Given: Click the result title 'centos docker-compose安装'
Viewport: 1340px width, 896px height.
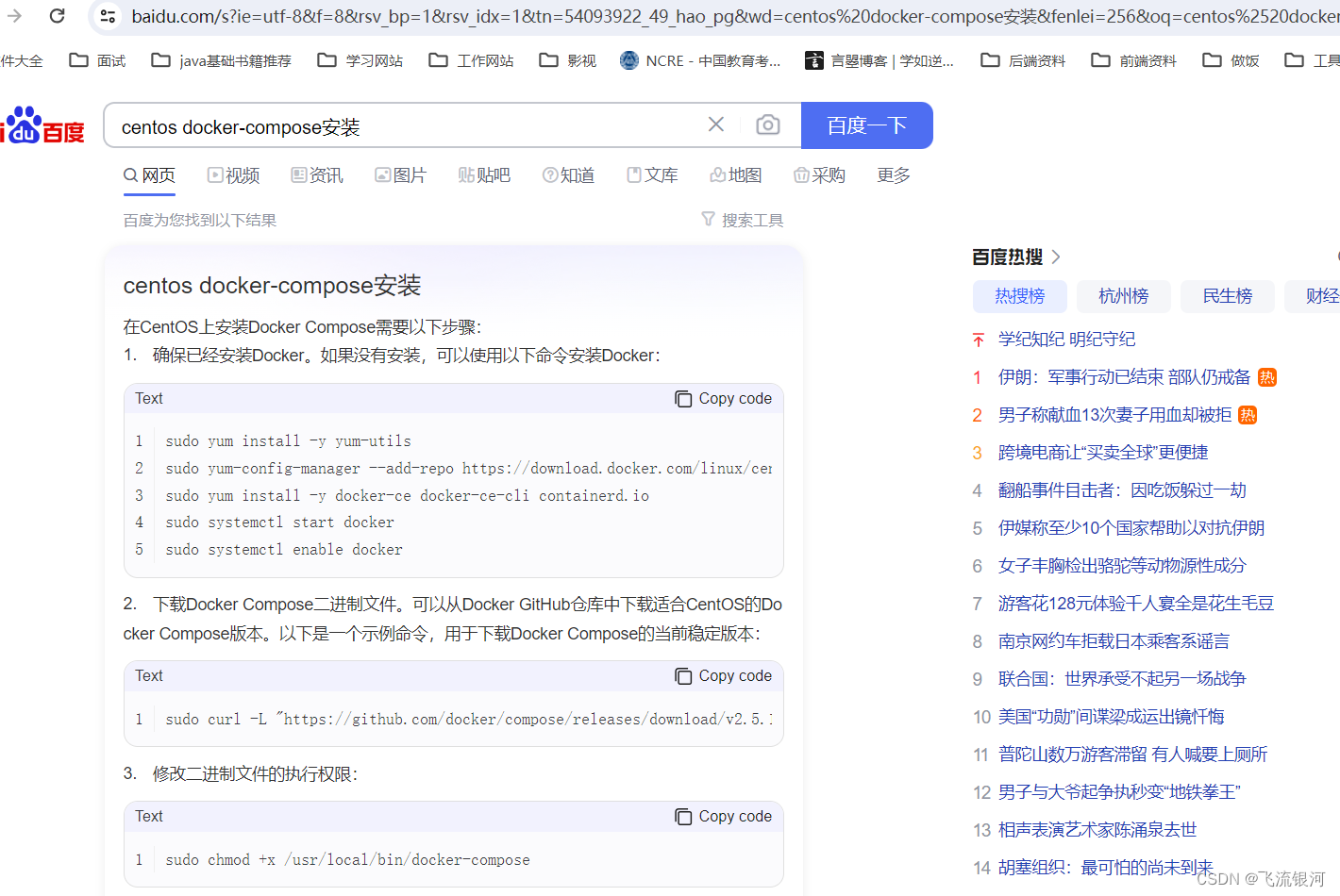Looking at the screenshot, I should [x=272, y=286].
